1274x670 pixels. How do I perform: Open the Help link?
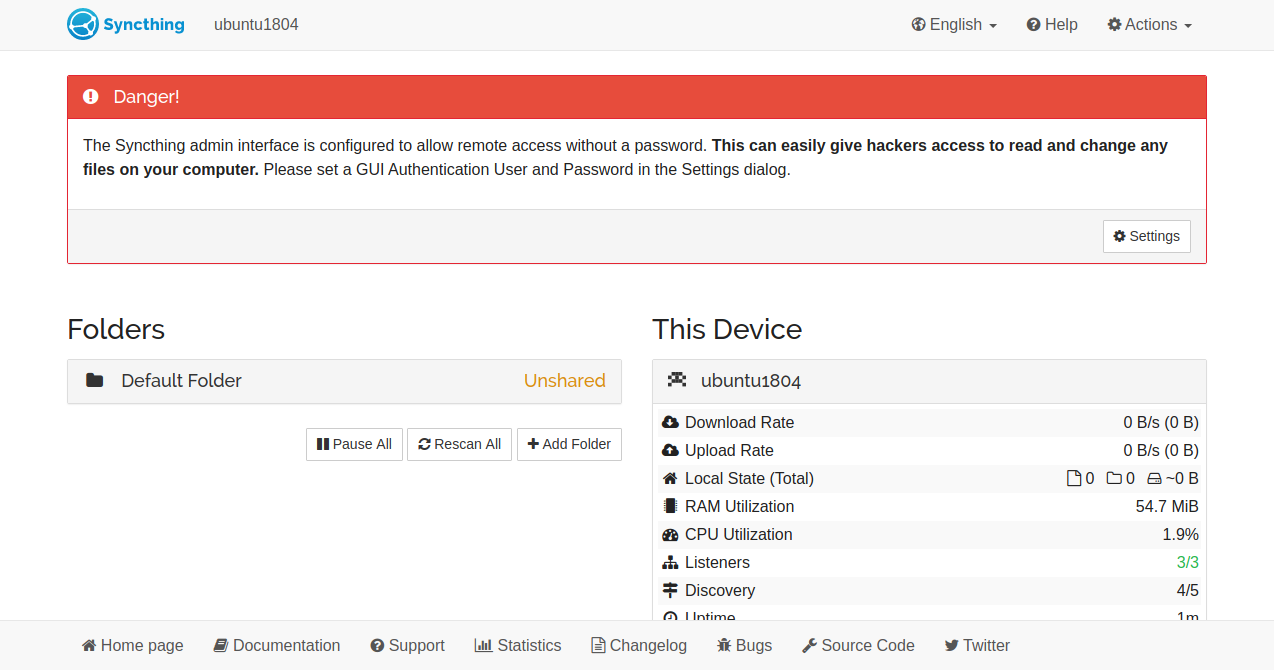1052,25
